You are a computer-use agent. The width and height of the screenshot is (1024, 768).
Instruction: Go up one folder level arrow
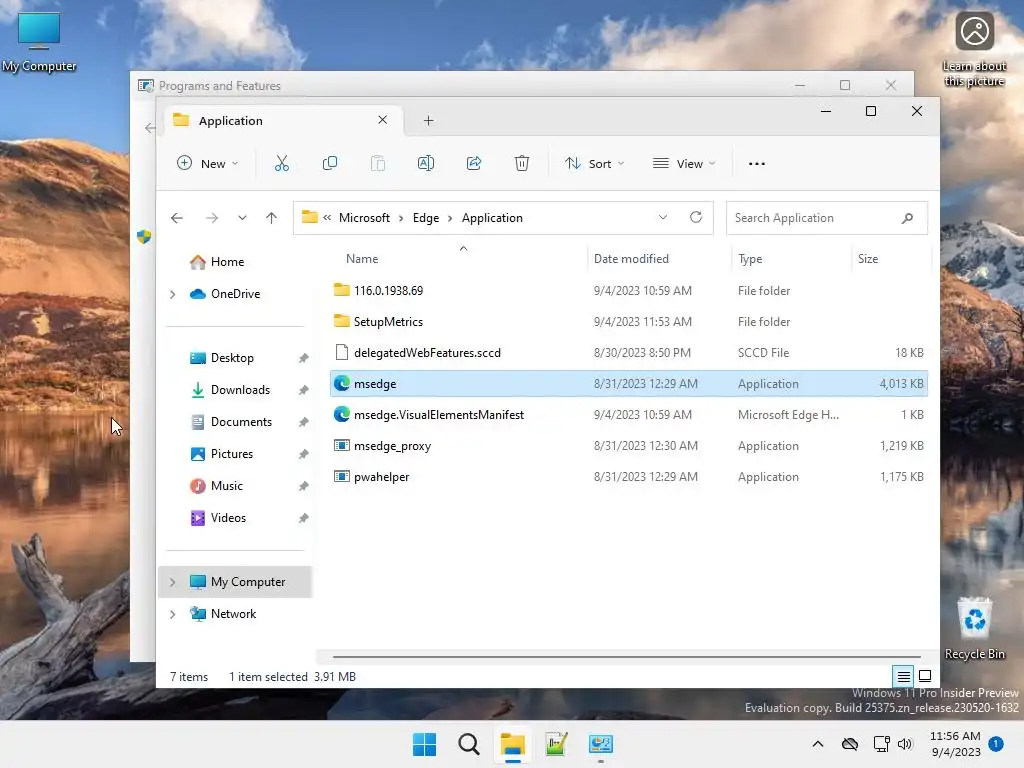click(272, 218)
